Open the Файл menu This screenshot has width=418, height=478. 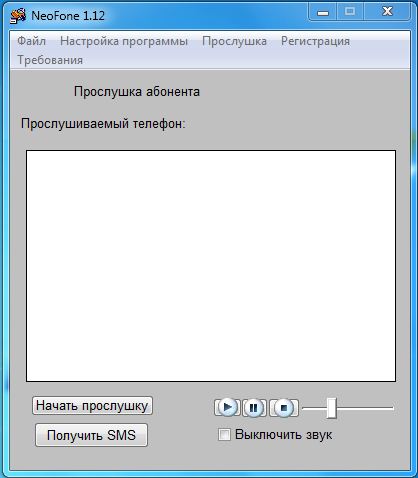tap(31, 41)
